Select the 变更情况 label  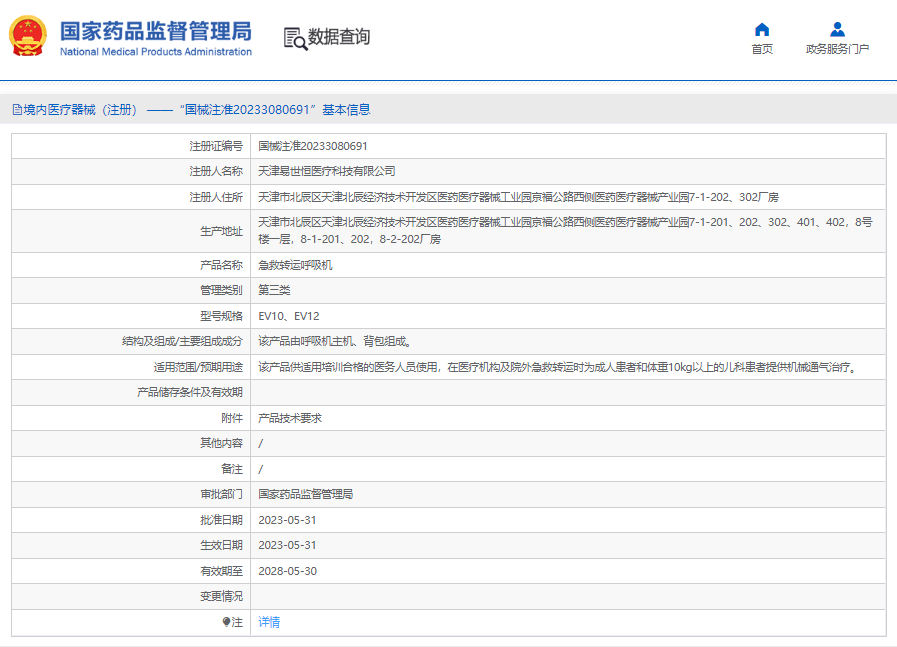[x=221, y=596]
